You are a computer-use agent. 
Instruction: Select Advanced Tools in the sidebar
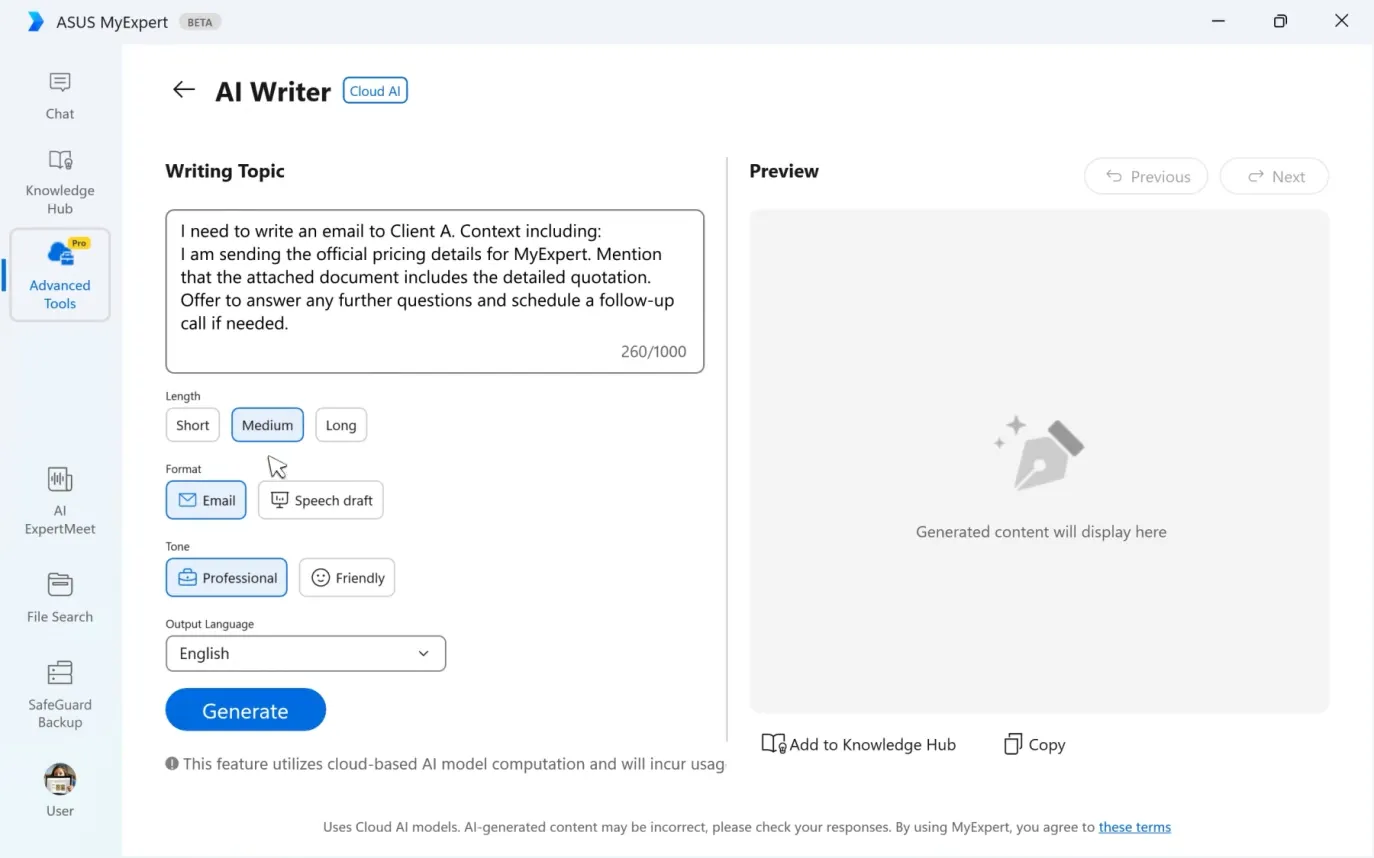(x=60, y=275)
